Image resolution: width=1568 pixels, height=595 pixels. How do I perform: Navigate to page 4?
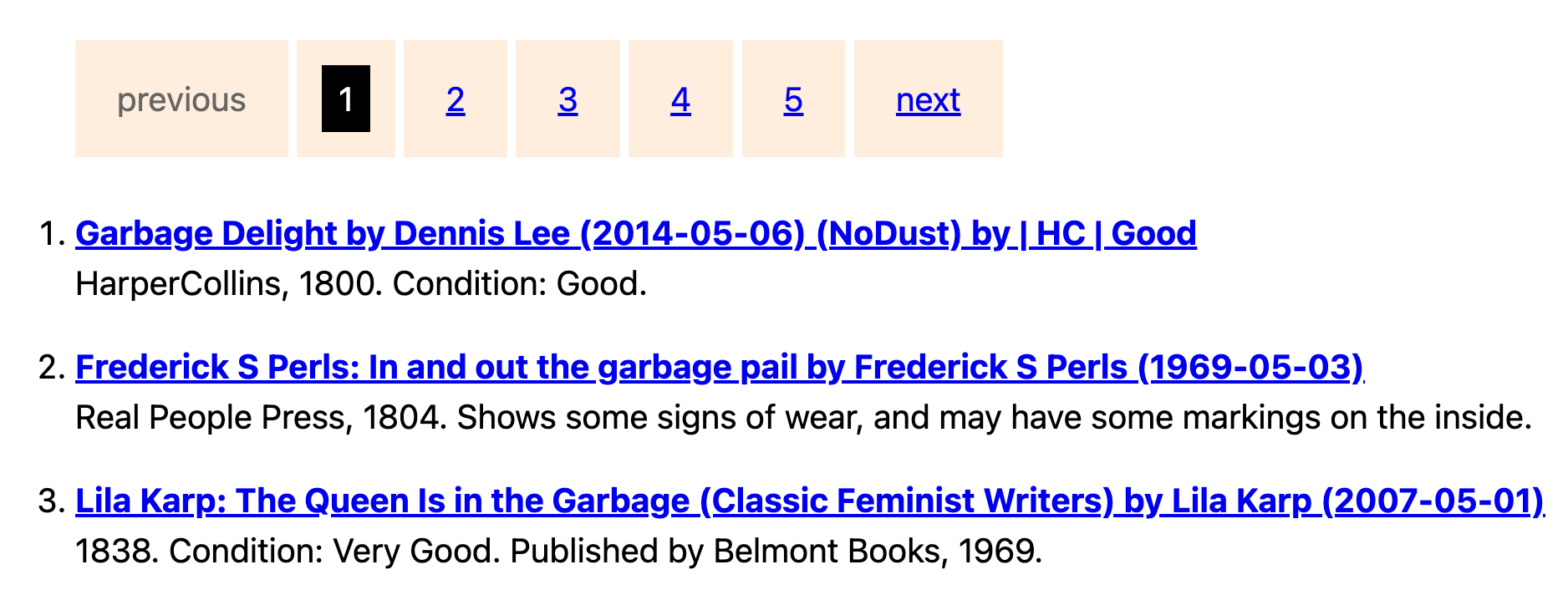tap(681, 99)
